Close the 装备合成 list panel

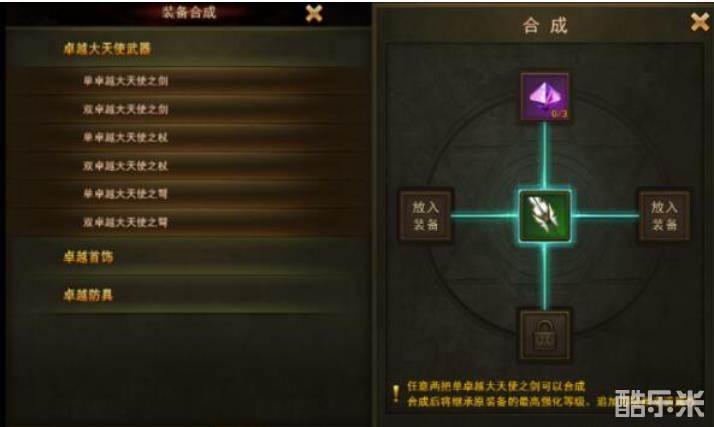pyautogui.click(x=314, y=13)
